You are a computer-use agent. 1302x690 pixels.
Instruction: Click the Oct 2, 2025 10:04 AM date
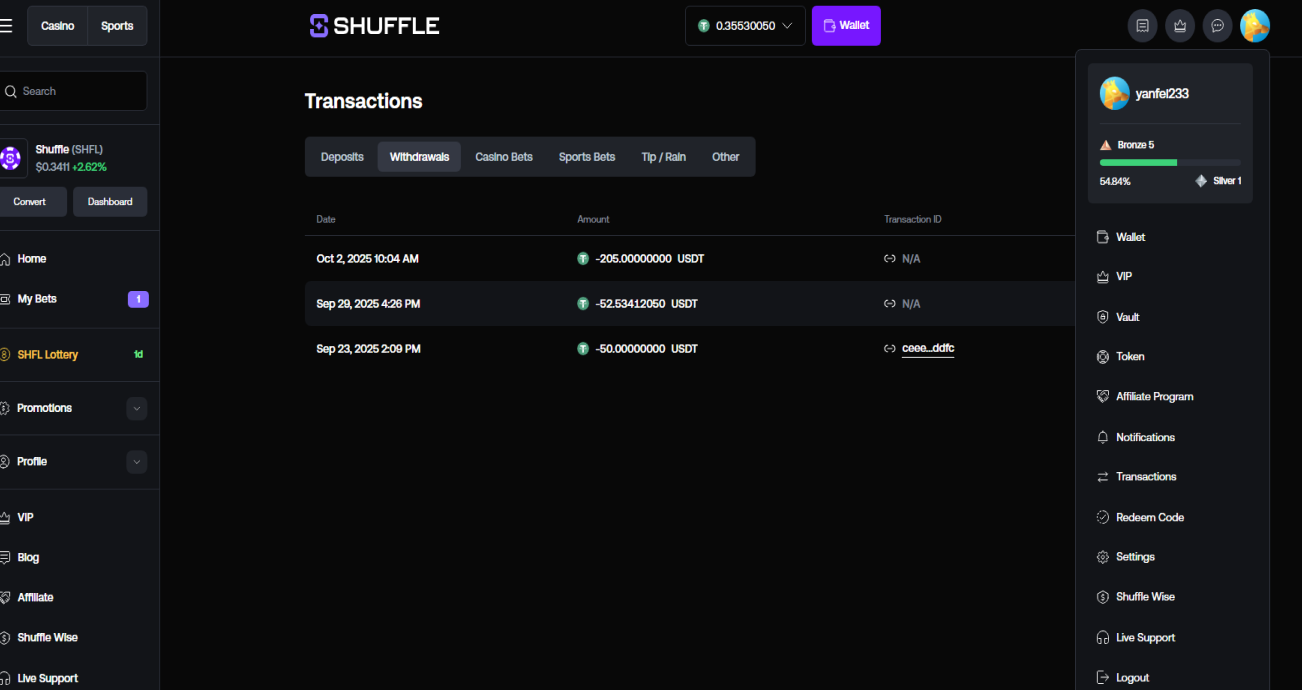coord(367,259)
